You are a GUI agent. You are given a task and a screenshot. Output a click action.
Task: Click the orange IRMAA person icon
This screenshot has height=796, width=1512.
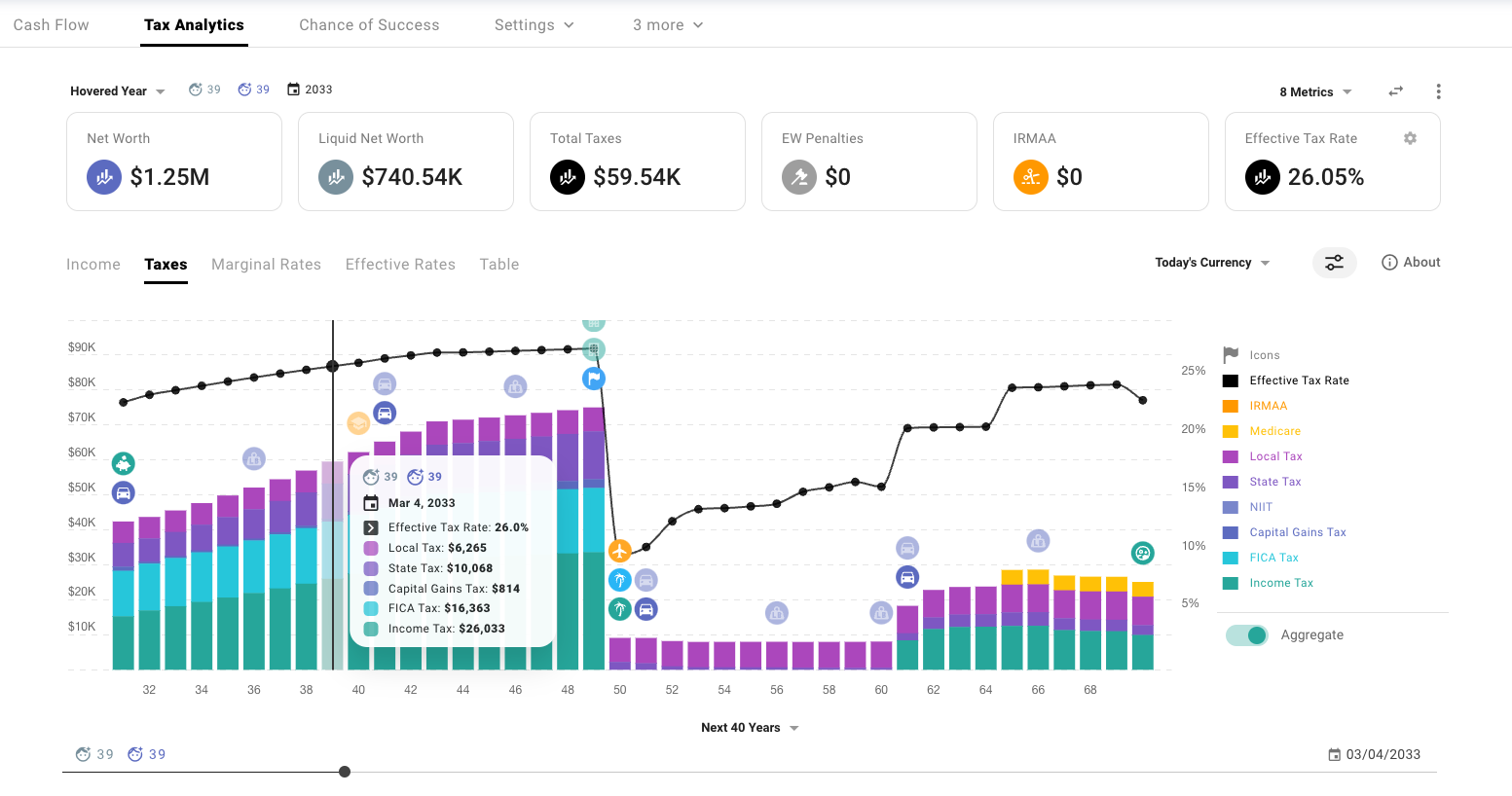point(1030,177)
